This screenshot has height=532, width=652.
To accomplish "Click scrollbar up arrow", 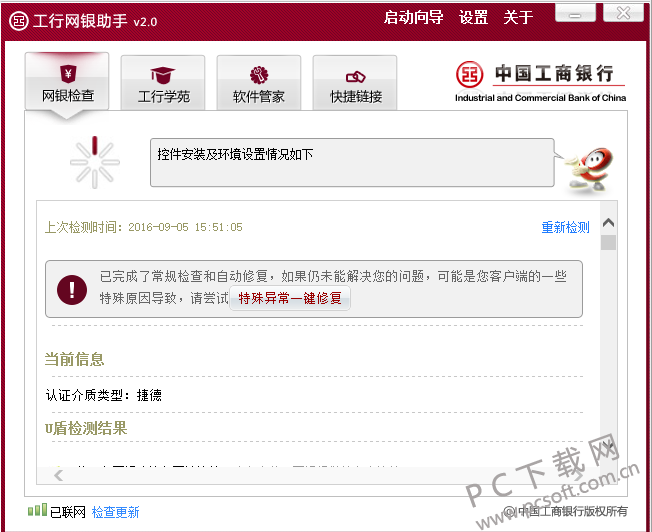I will (x=608, y=223).
